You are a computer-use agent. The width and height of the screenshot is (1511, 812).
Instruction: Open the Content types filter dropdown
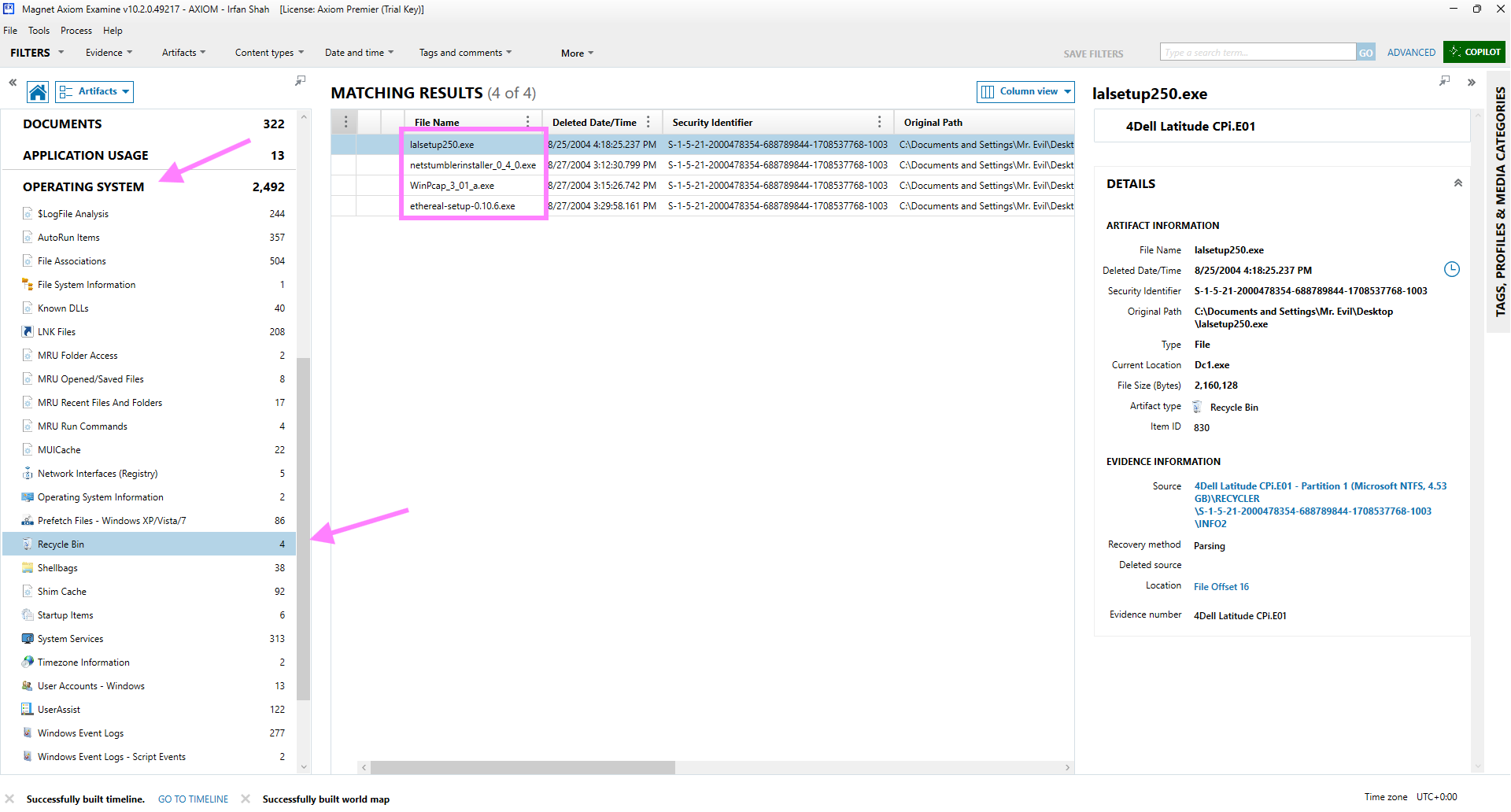click(x=269, y=53)
